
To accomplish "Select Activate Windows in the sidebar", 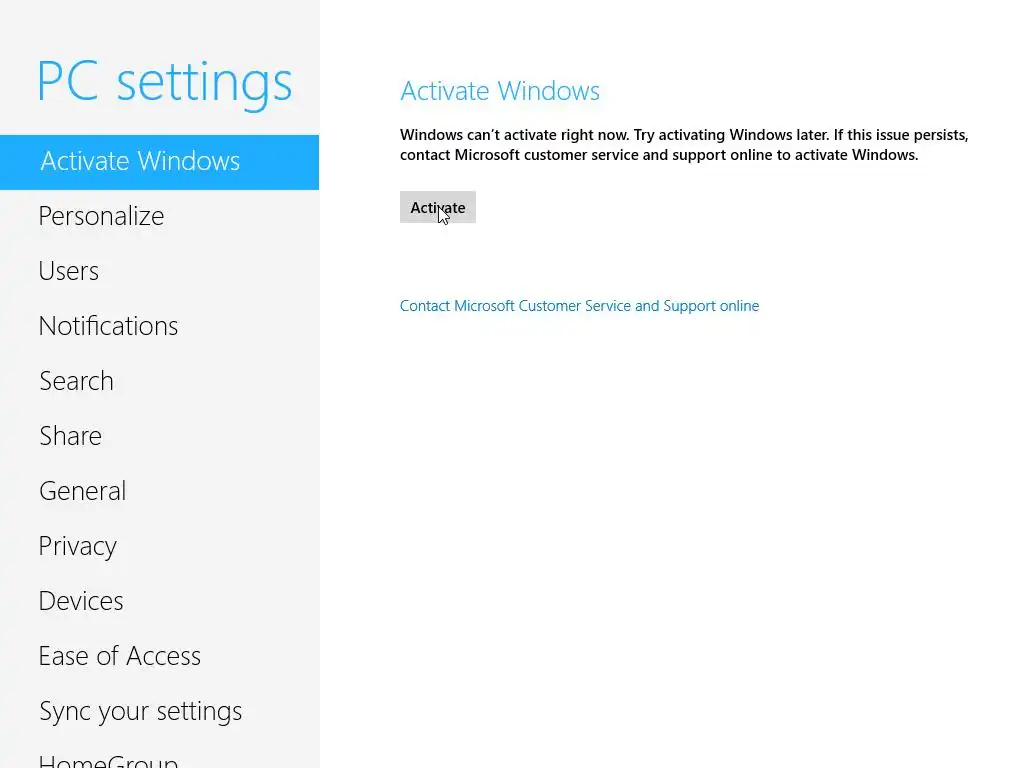I will [x=159, y=162].
